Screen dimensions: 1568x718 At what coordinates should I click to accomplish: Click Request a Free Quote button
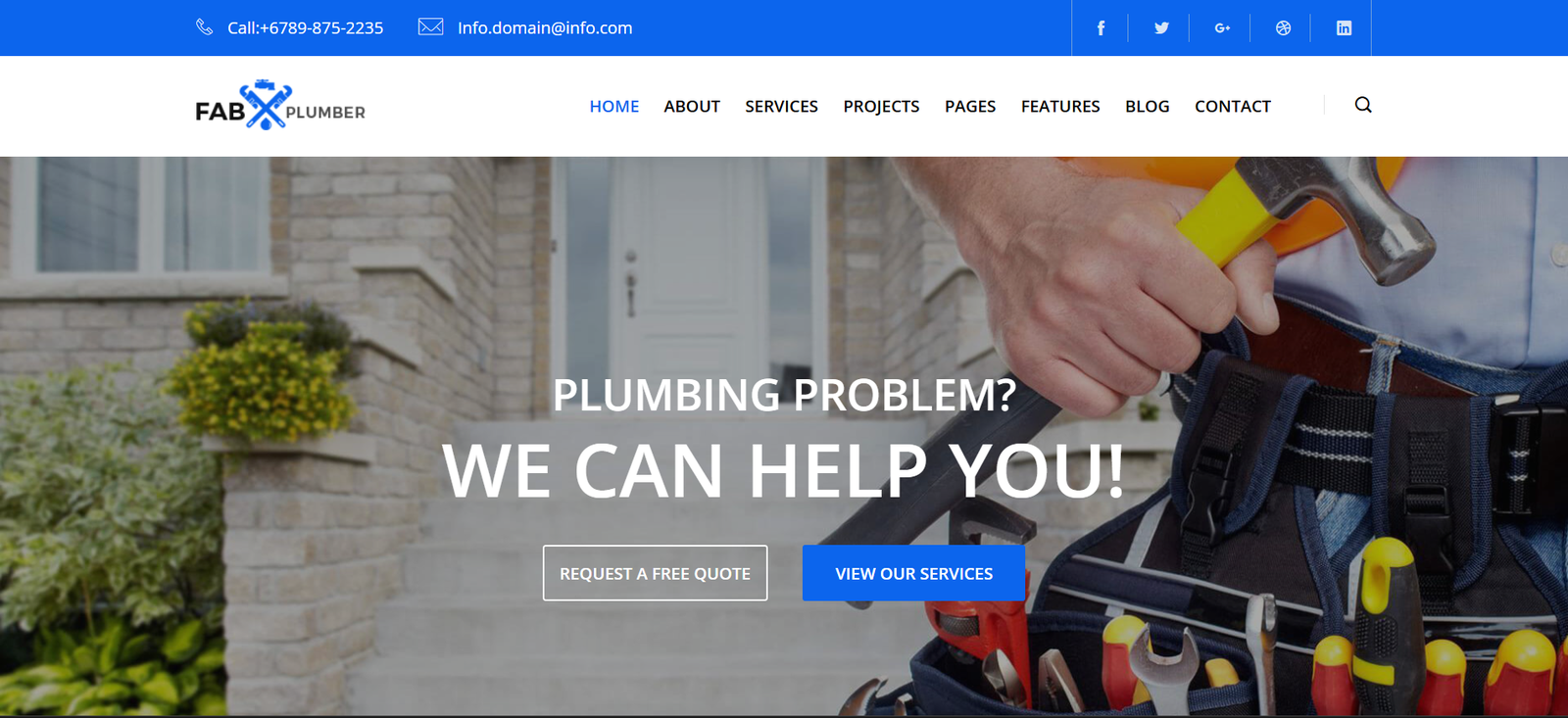pyautogui.click(x=656, y=573)
